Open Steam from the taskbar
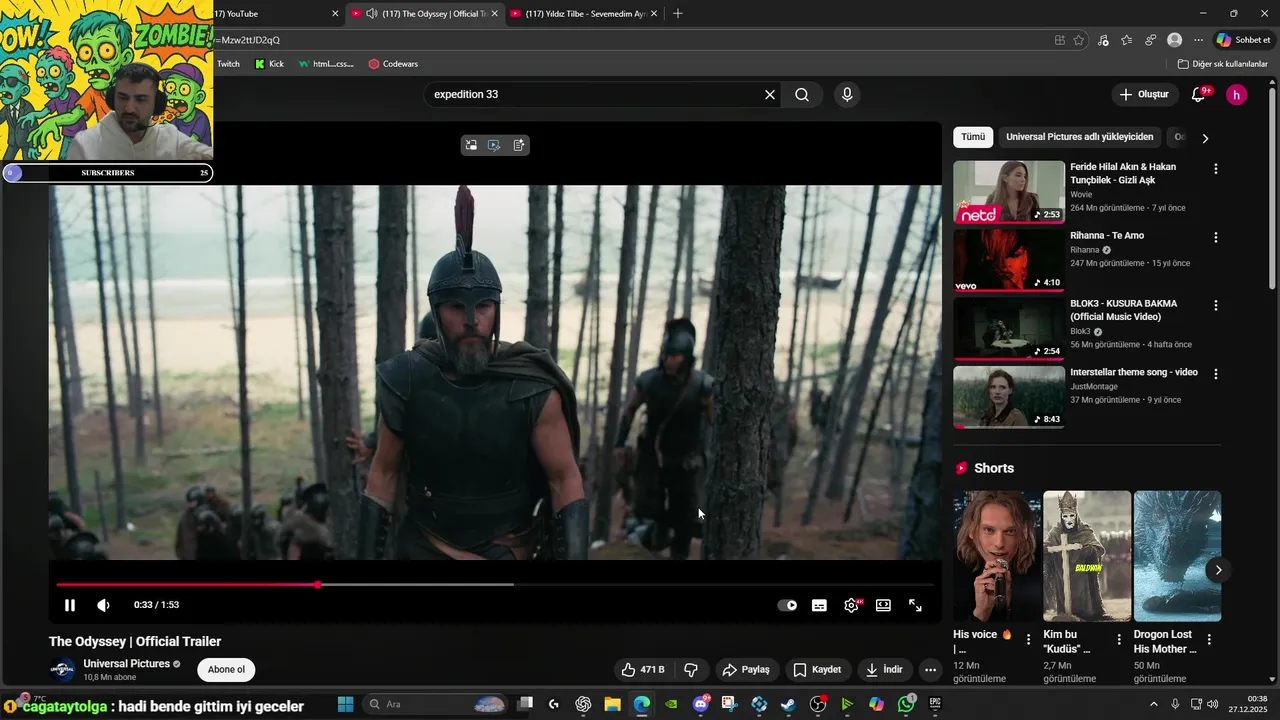The width and height of the screenshot is (1280, 720). point(788,704)
